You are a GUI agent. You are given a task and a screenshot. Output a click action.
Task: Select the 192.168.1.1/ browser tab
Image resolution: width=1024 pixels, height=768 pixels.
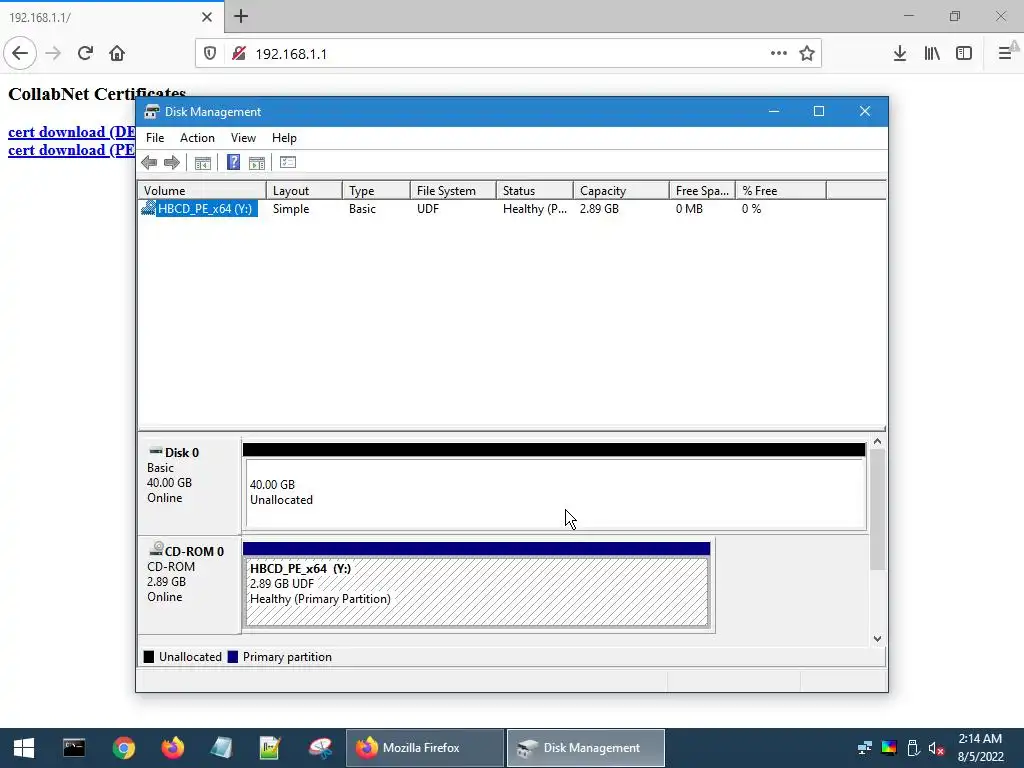[111, 17]
